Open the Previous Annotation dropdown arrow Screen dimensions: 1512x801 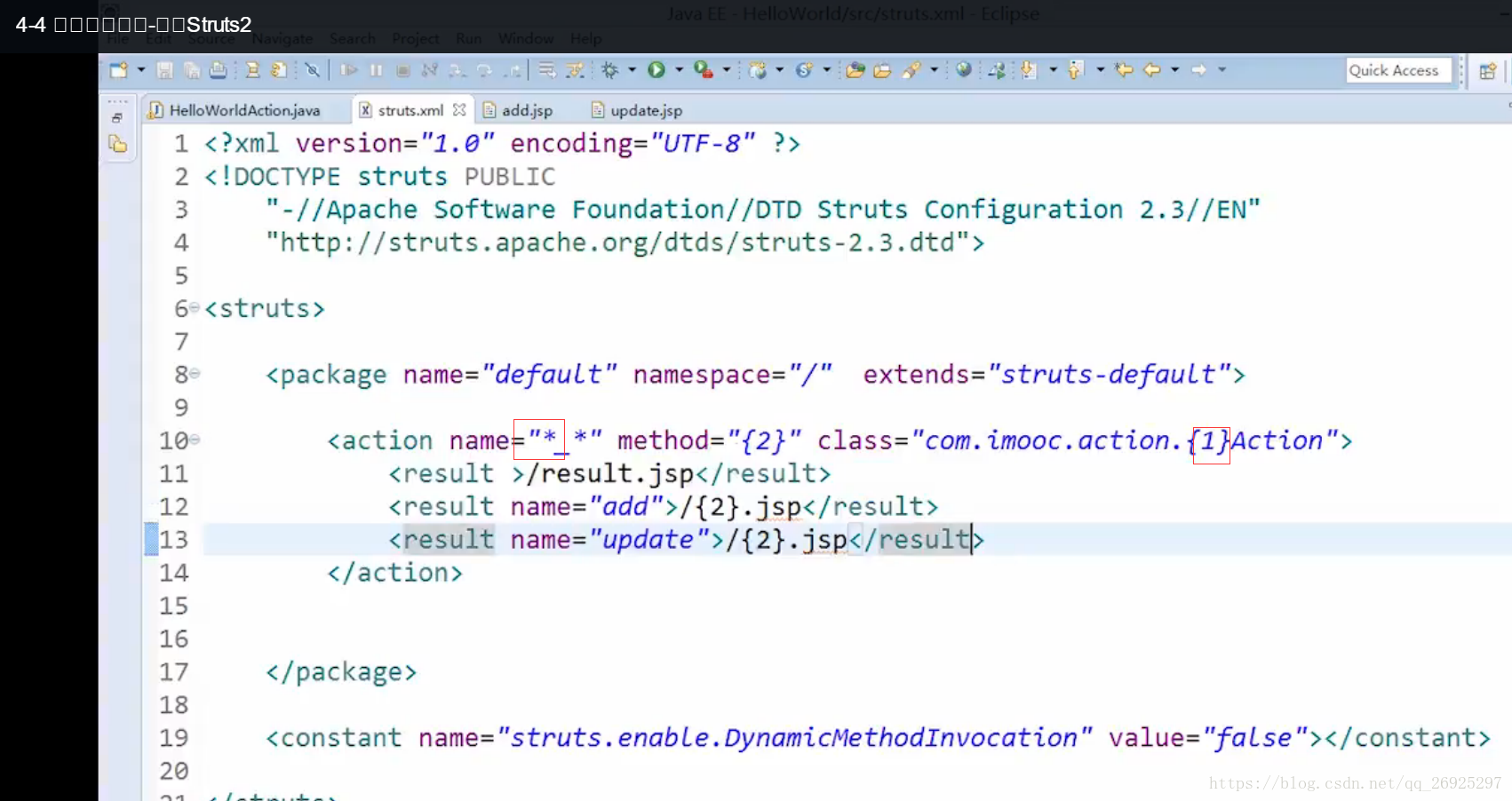pos(1101,69)
